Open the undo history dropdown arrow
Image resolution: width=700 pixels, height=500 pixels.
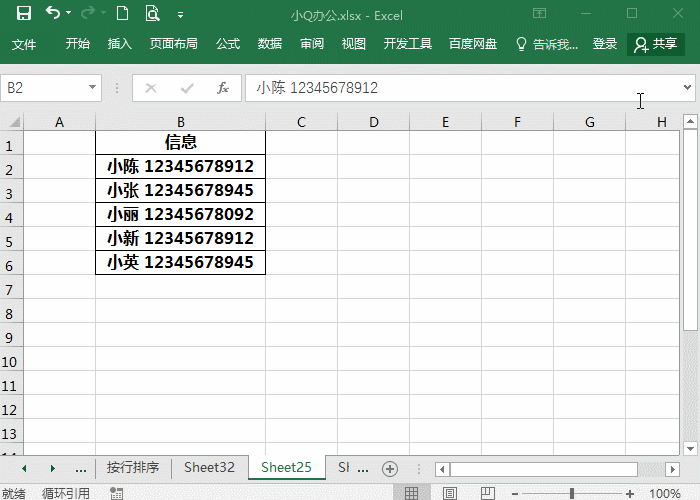click(x=69, y=13)
